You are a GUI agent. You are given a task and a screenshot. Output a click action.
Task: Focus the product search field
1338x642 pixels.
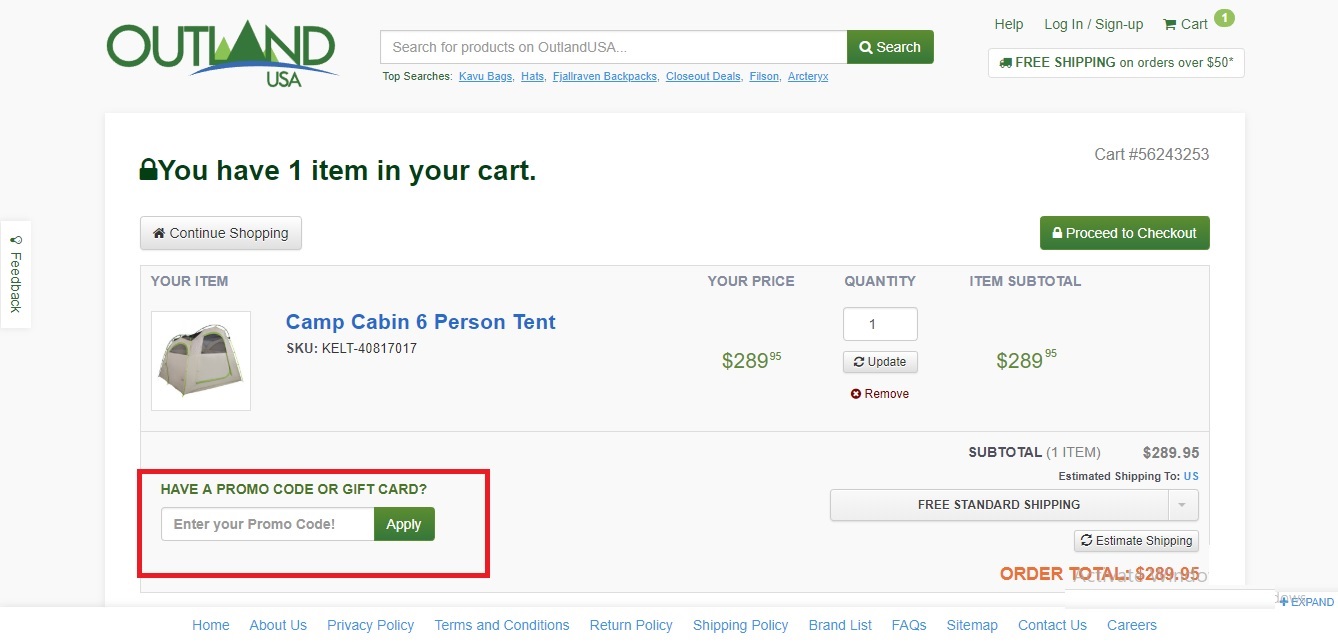(x=613, y=47)
